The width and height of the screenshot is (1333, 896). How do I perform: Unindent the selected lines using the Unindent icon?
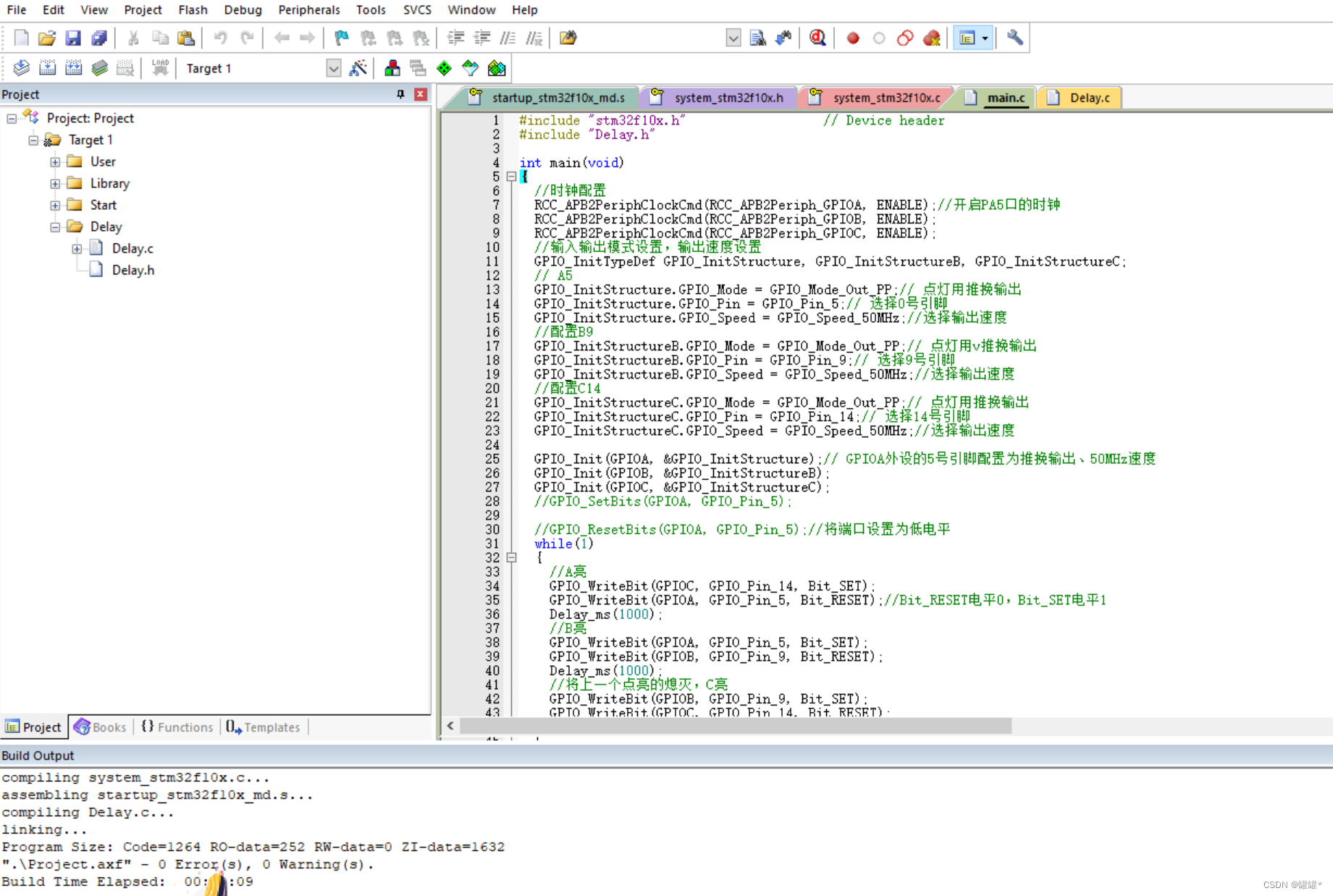[482, 38]
